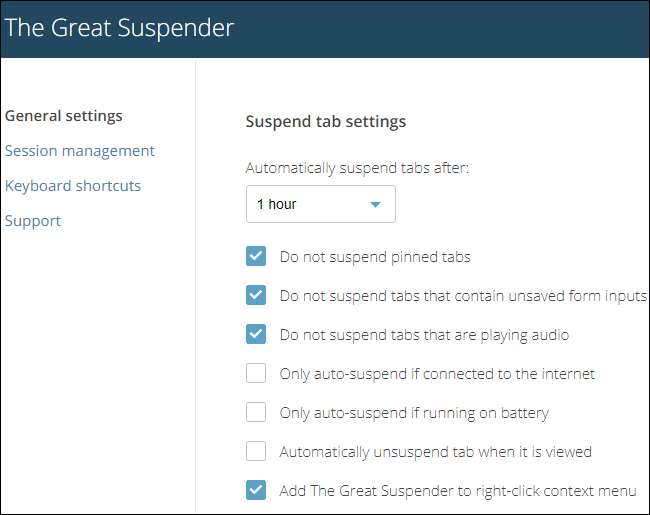Uncheck Do not suspend pinned tabs checkbox
The width and height of the screenshot is (650, 515).
(256, 256)
